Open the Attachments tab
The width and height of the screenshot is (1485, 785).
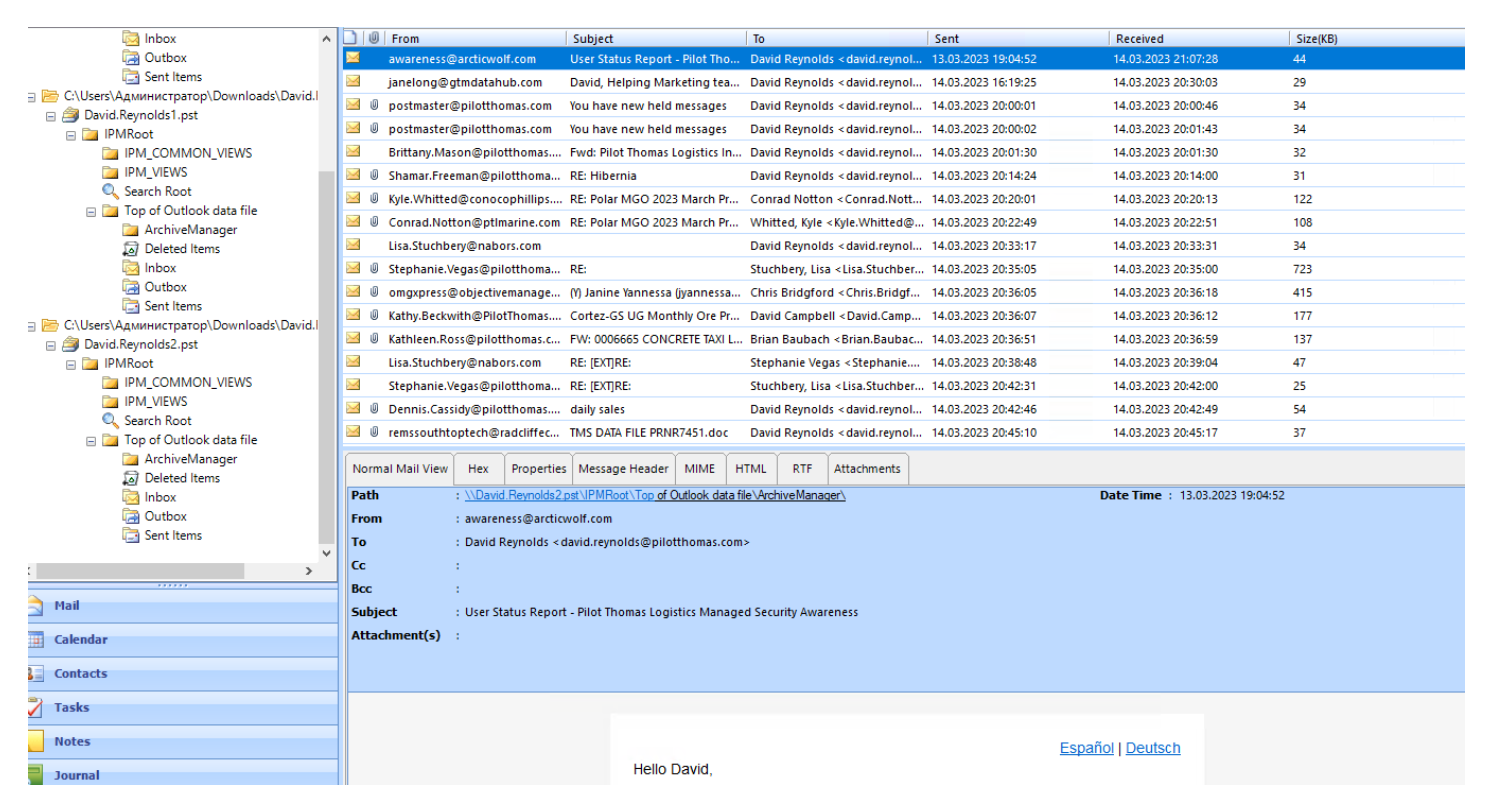pos(866,469)
